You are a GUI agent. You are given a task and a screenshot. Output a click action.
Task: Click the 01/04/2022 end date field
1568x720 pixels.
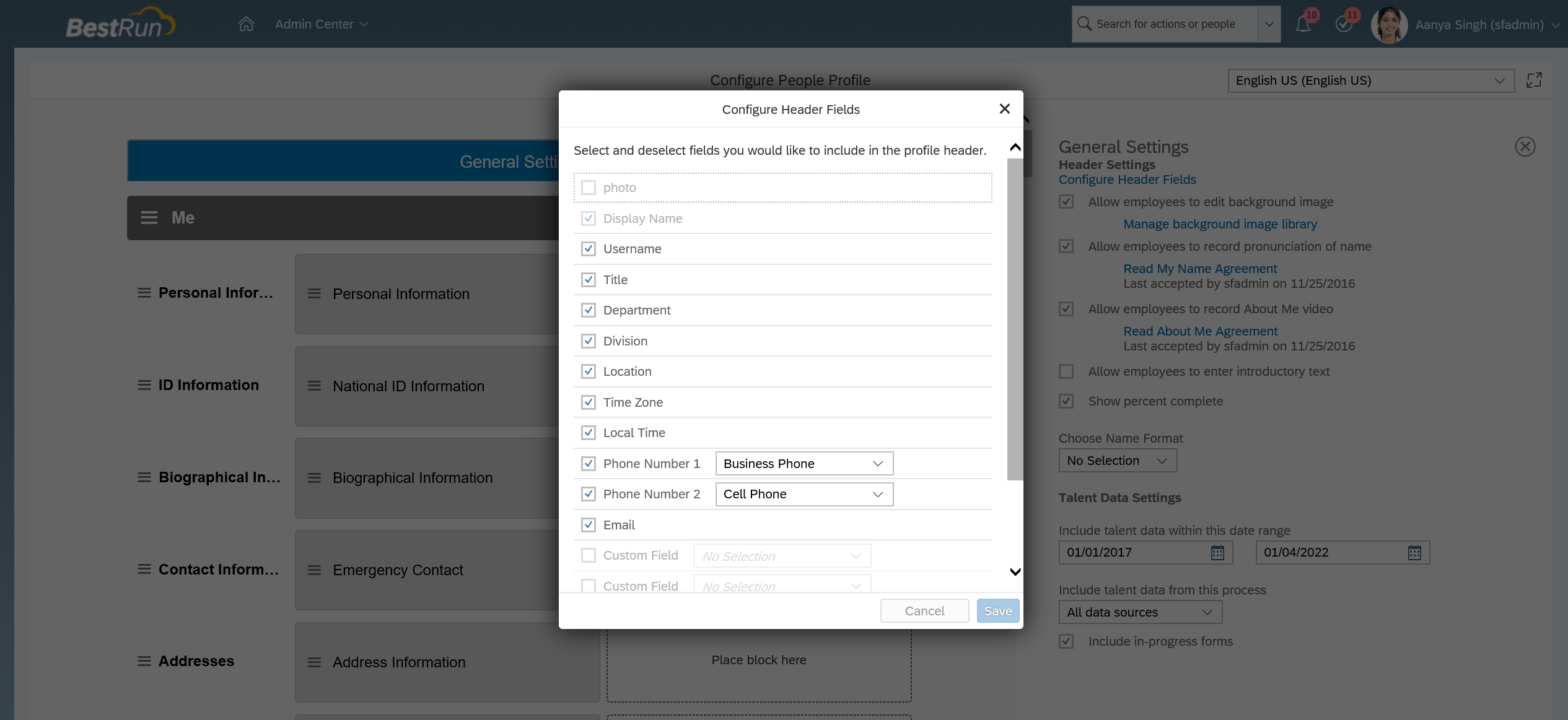pyautogui.click(x=1342, y=552)
